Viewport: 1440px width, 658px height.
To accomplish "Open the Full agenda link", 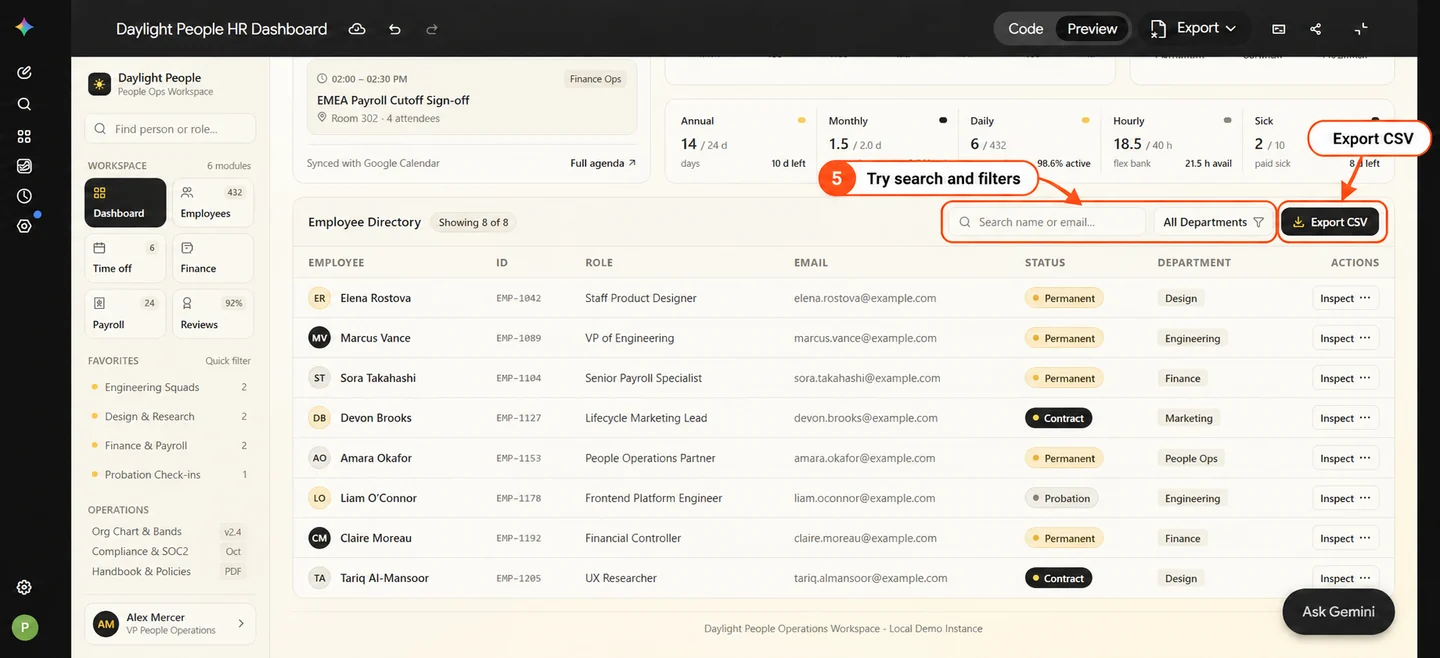I will (603, 163).
